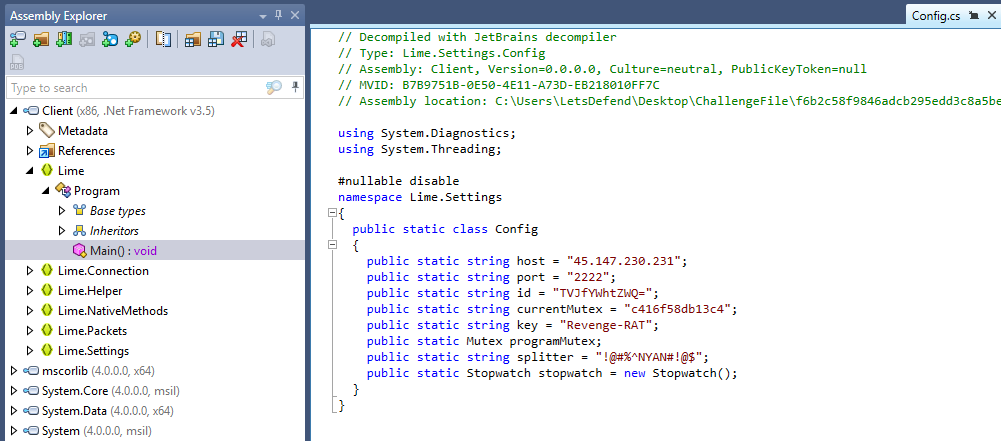Select the Client assembly row

pyautogui.click(x=154, y=111)
